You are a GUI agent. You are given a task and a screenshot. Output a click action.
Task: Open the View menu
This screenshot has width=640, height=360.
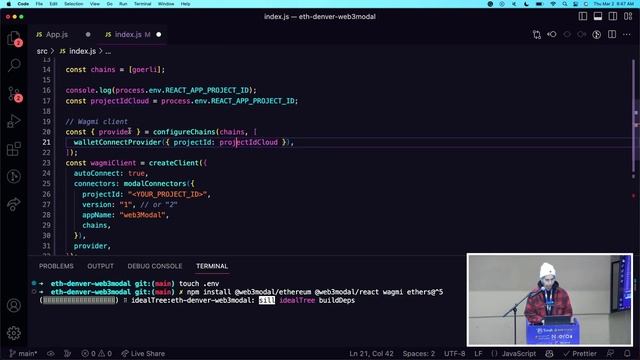[x=95, y=4]
